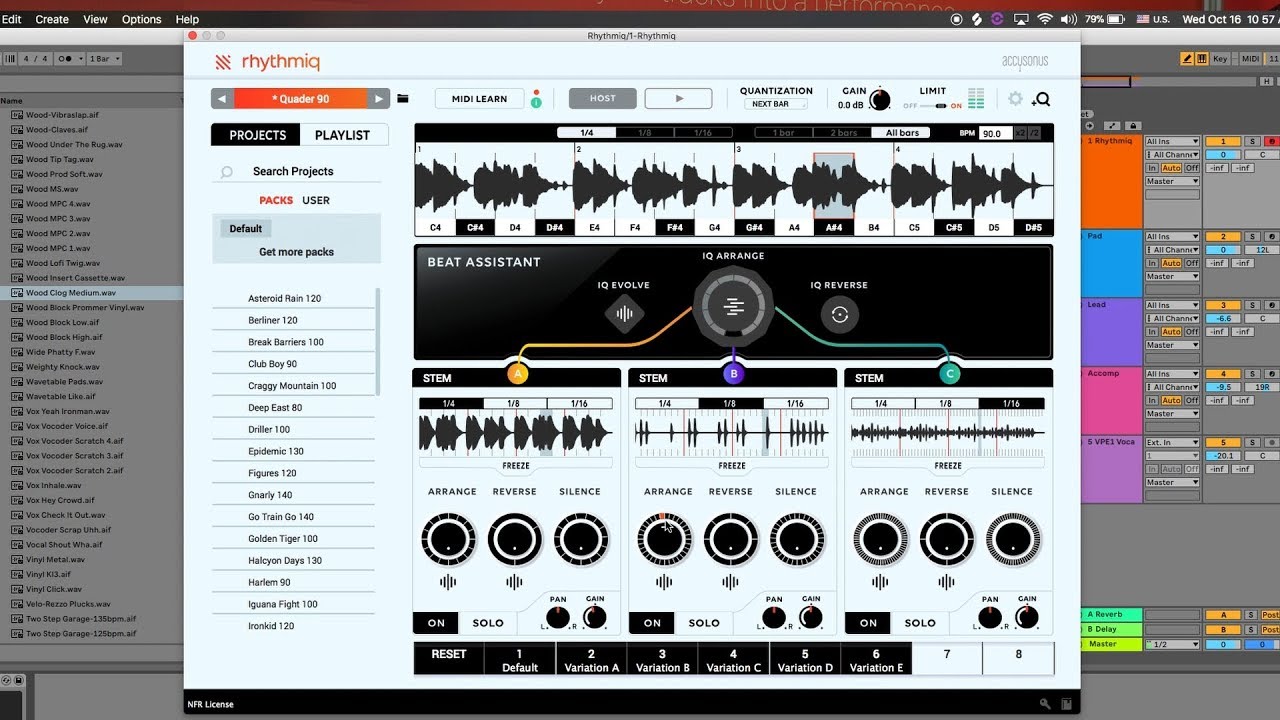This screenshot has height=720, width=1280.
Task: Click the IQ Evolve diamond icon
Action: pos(624,314)
